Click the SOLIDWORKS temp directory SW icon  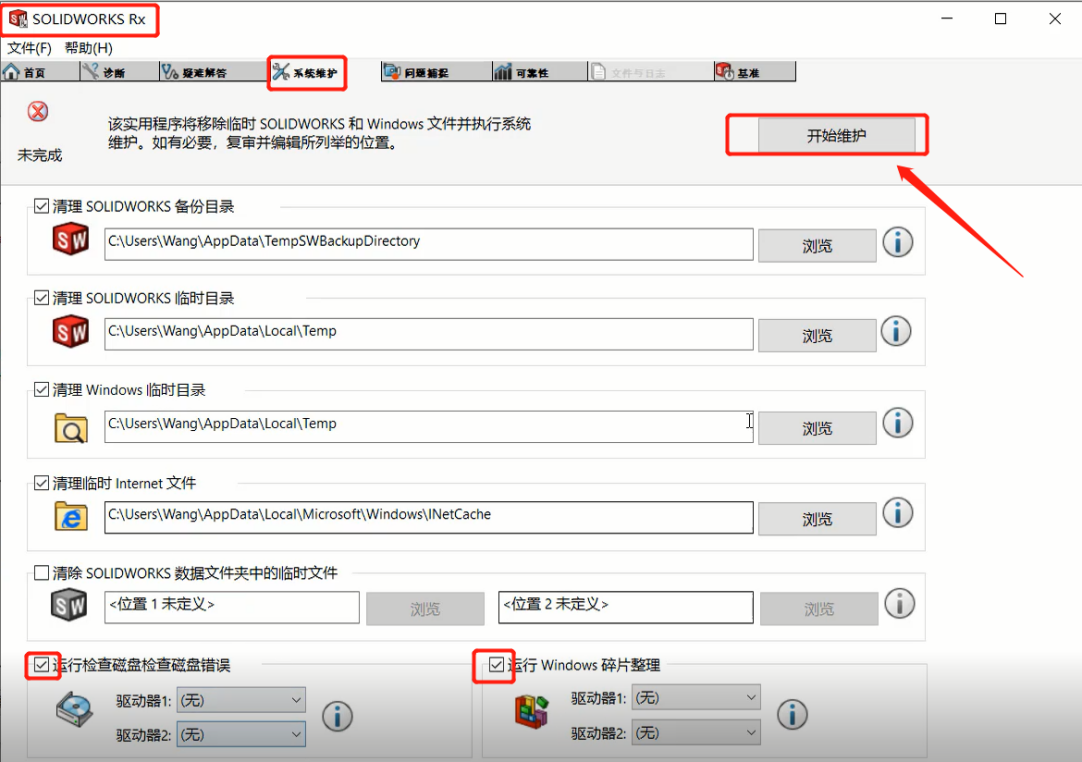tap(70, 330)
